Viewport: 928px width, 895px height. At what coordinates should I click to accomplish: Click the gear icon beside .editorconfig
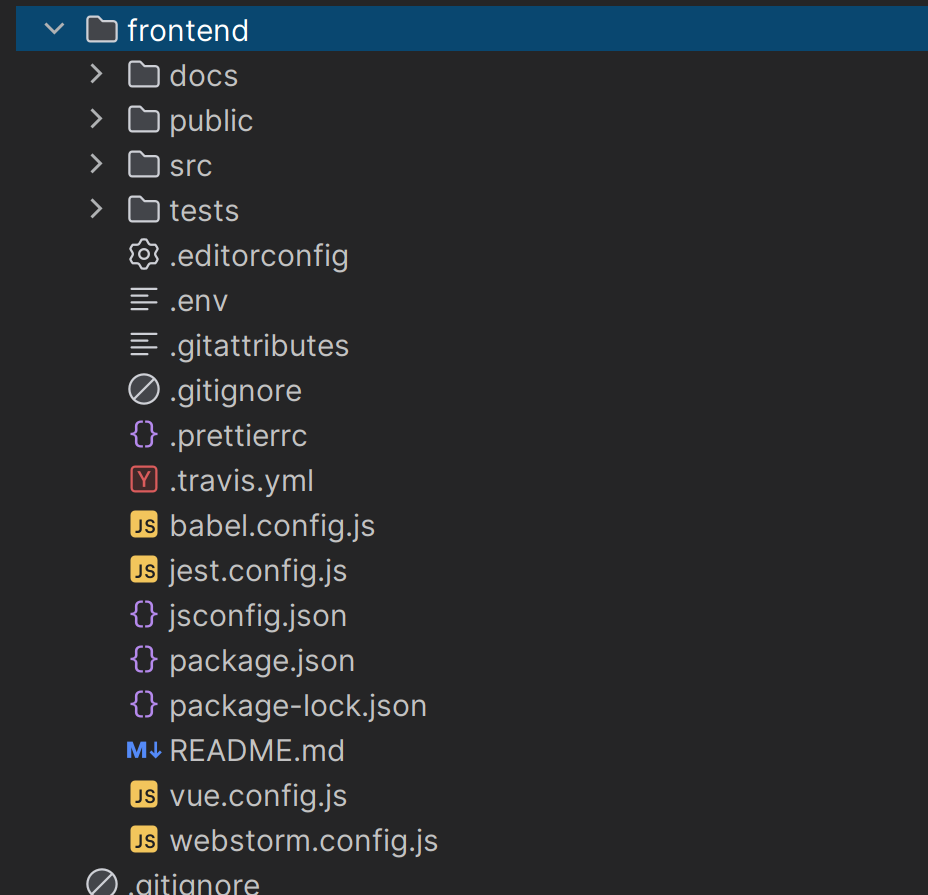pos(144,256)
